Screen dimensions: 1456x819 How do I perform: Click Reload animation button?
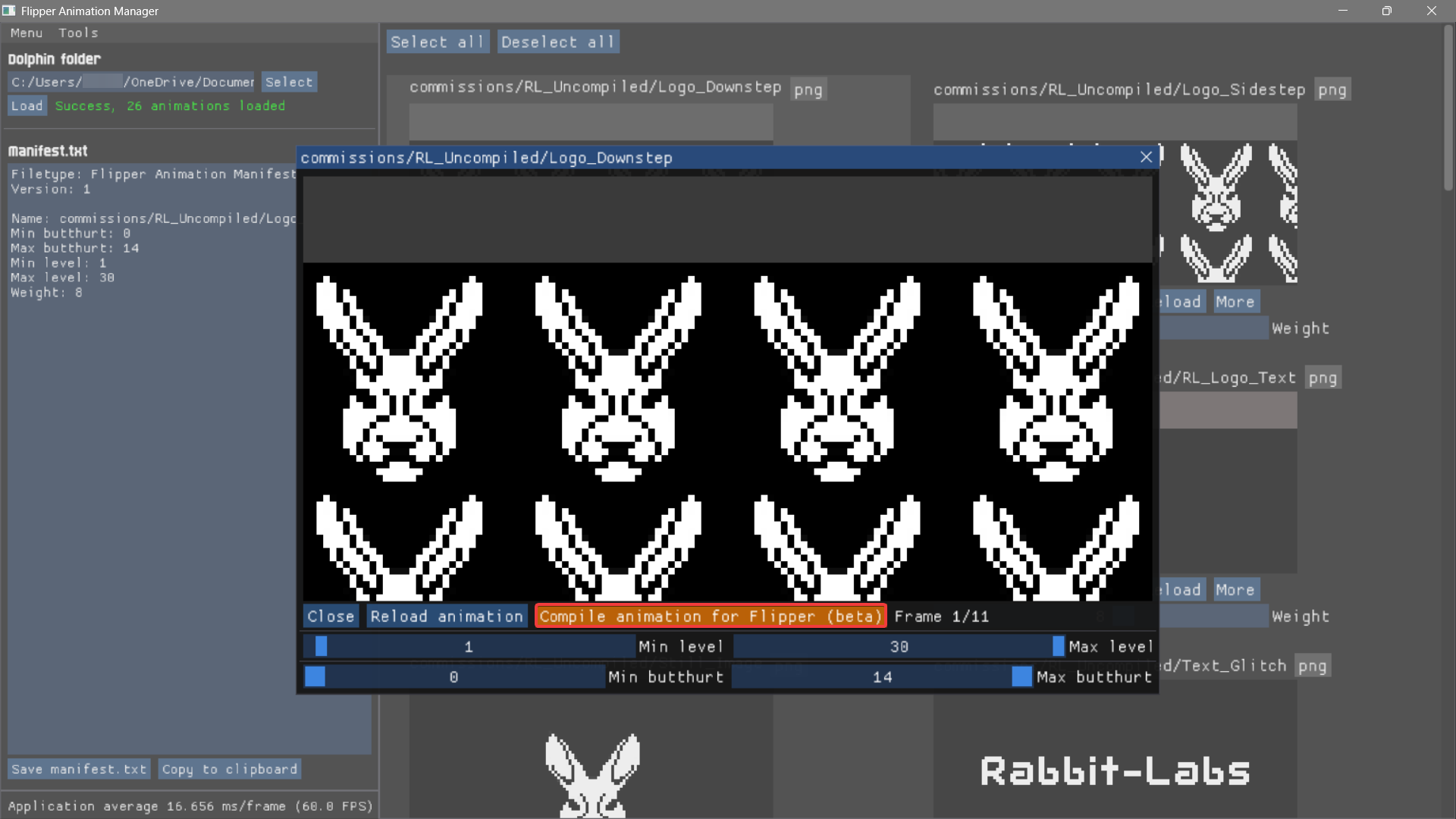pos(447,617)
